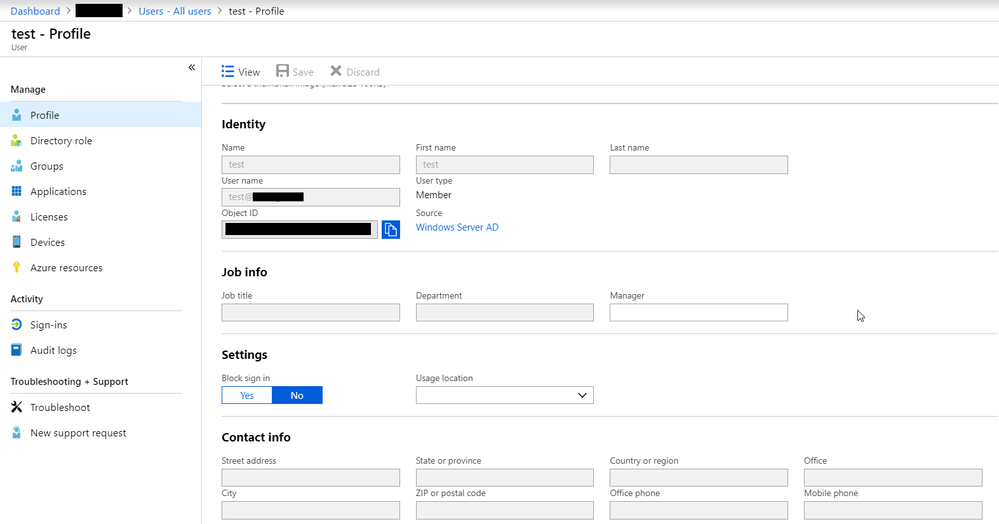The image size is (999, 524).
Task: Select the Devices icon
Action: (17, 242)
